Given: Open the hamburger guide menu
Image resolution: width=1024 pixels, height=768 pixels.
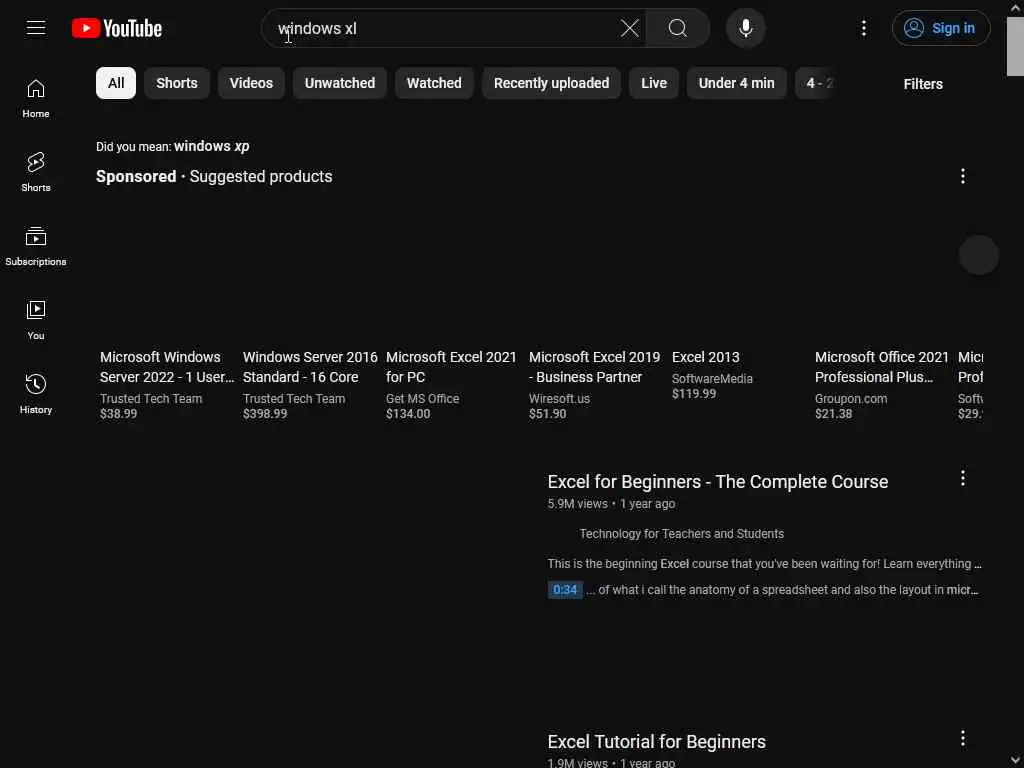Looking at the screenshot, I should 36,28.
